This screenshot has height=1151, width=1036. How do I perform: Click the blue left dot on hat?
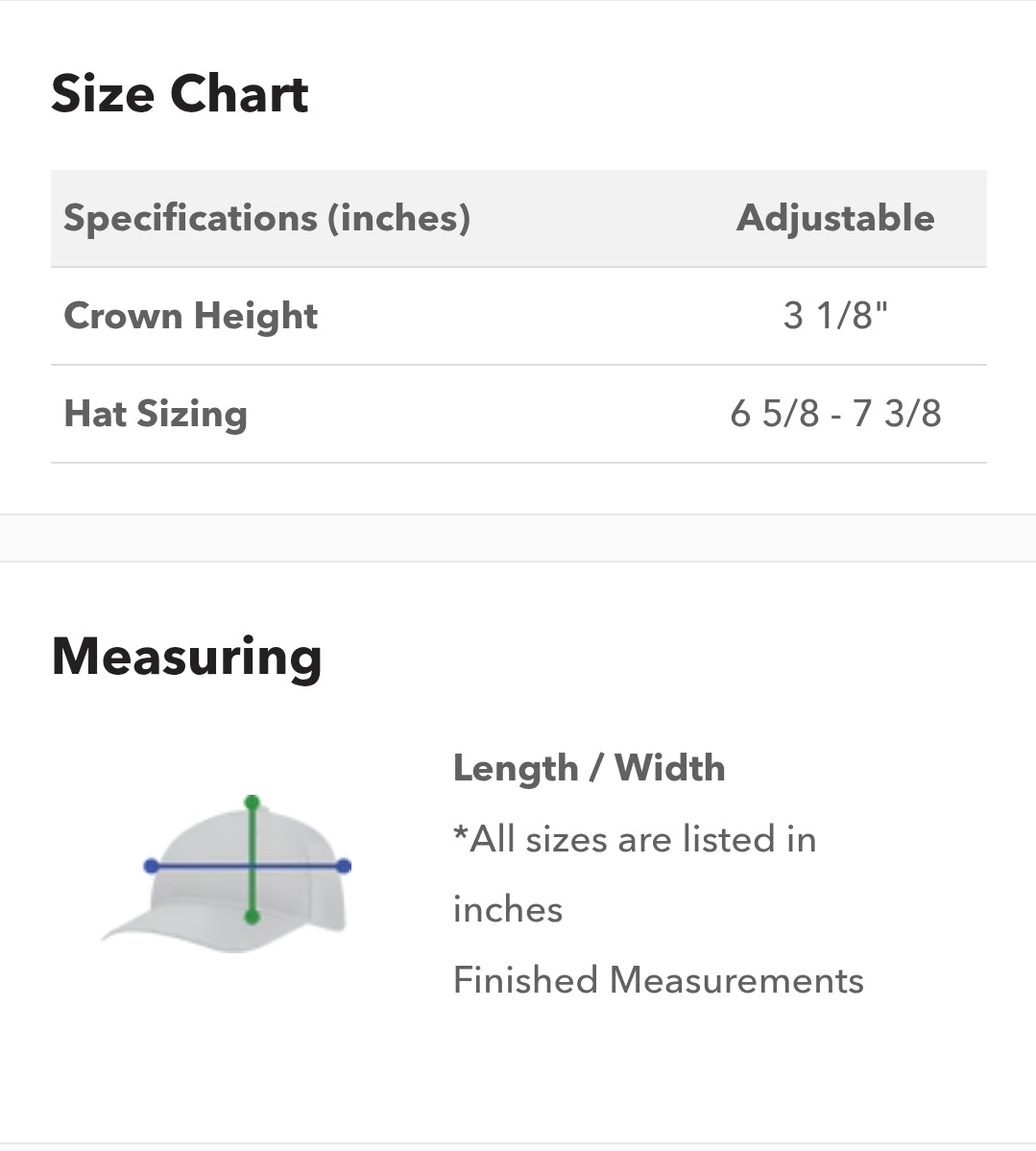[x=151, y=866]
